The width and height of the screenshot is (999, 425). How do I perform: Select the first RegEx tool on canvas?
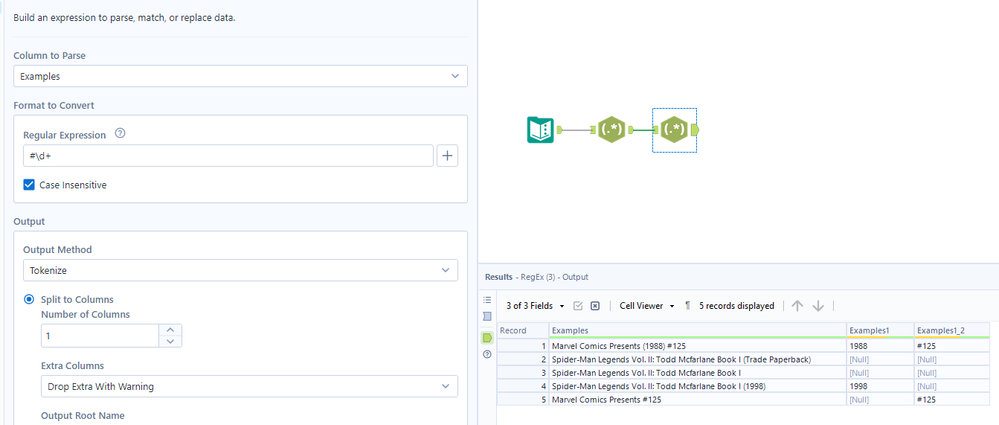click(x=611, y=130)
